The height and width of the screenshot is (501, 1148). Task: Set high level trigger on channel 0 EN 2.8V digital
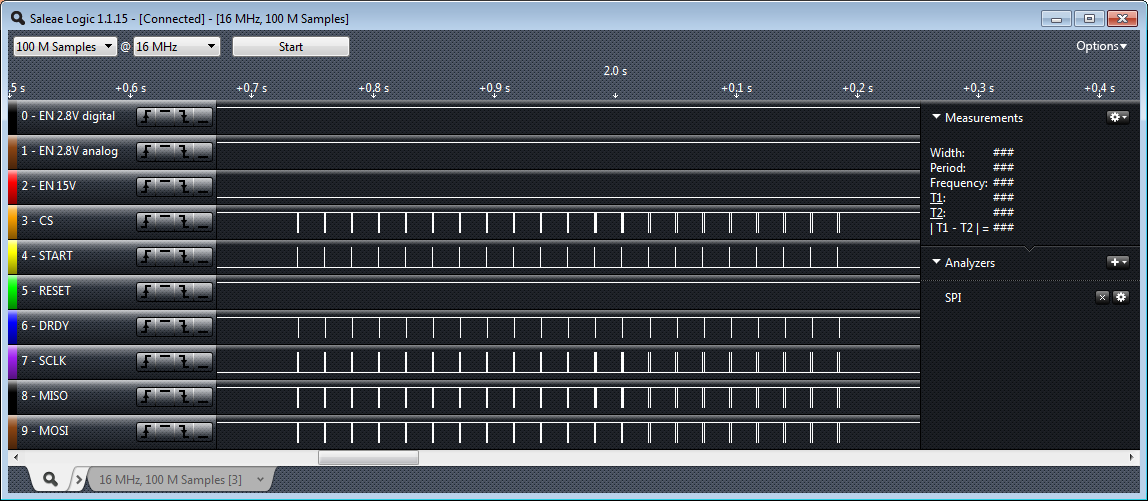pos(165,116)
